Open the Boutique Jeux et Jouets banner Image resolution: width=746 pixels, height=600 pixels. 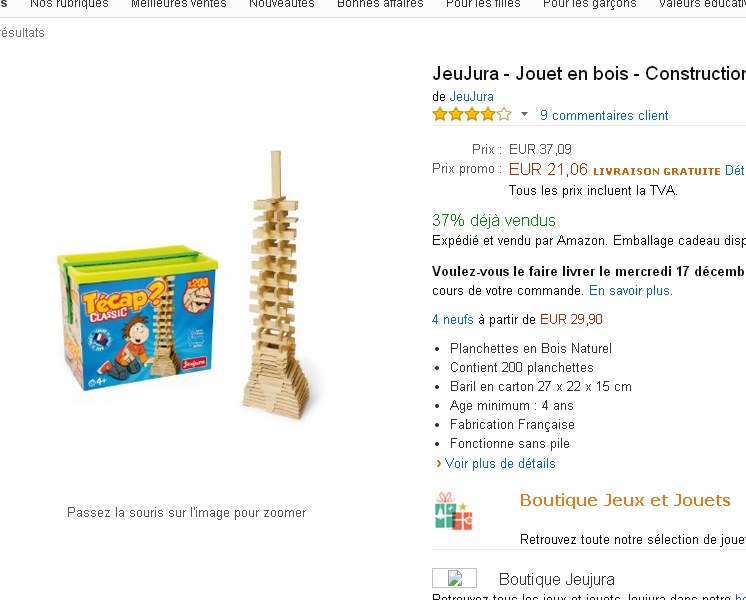[625, 500]
